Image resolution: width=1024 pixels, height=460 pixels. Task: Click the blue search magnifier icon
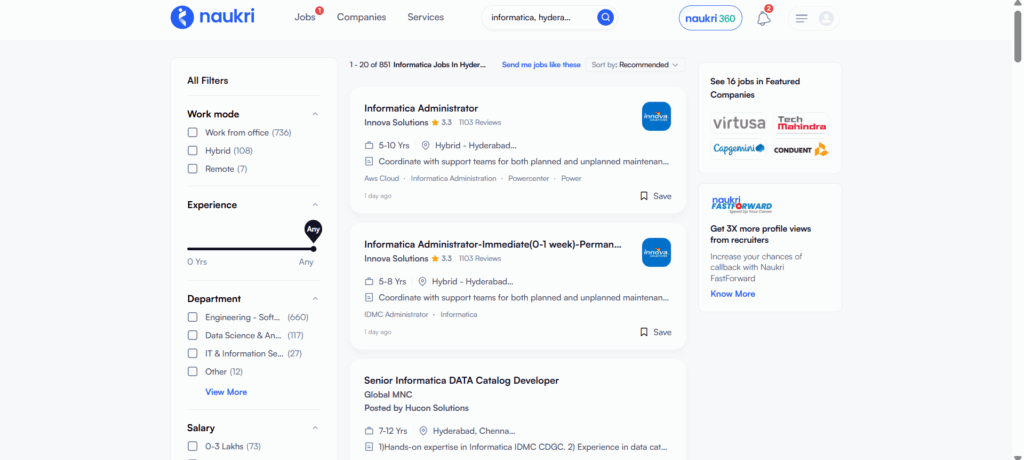coord(605,17)
